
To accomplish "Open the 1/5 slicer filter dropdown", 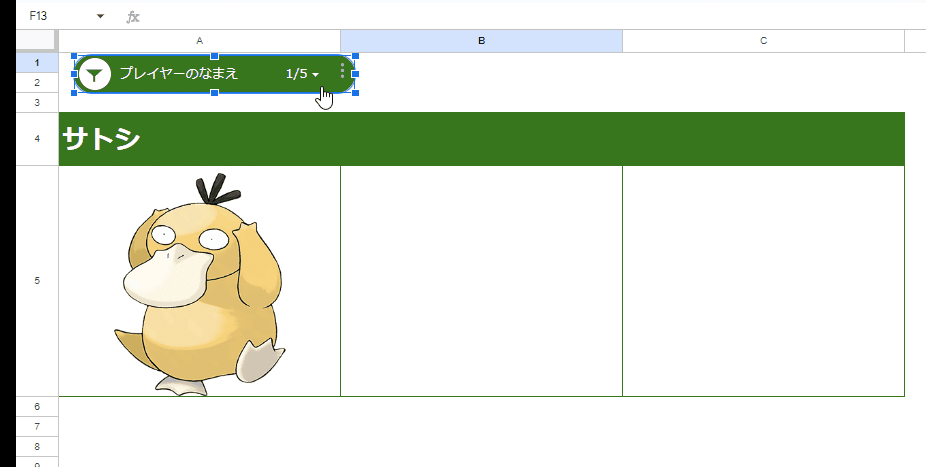I will (x=302, y=74).
